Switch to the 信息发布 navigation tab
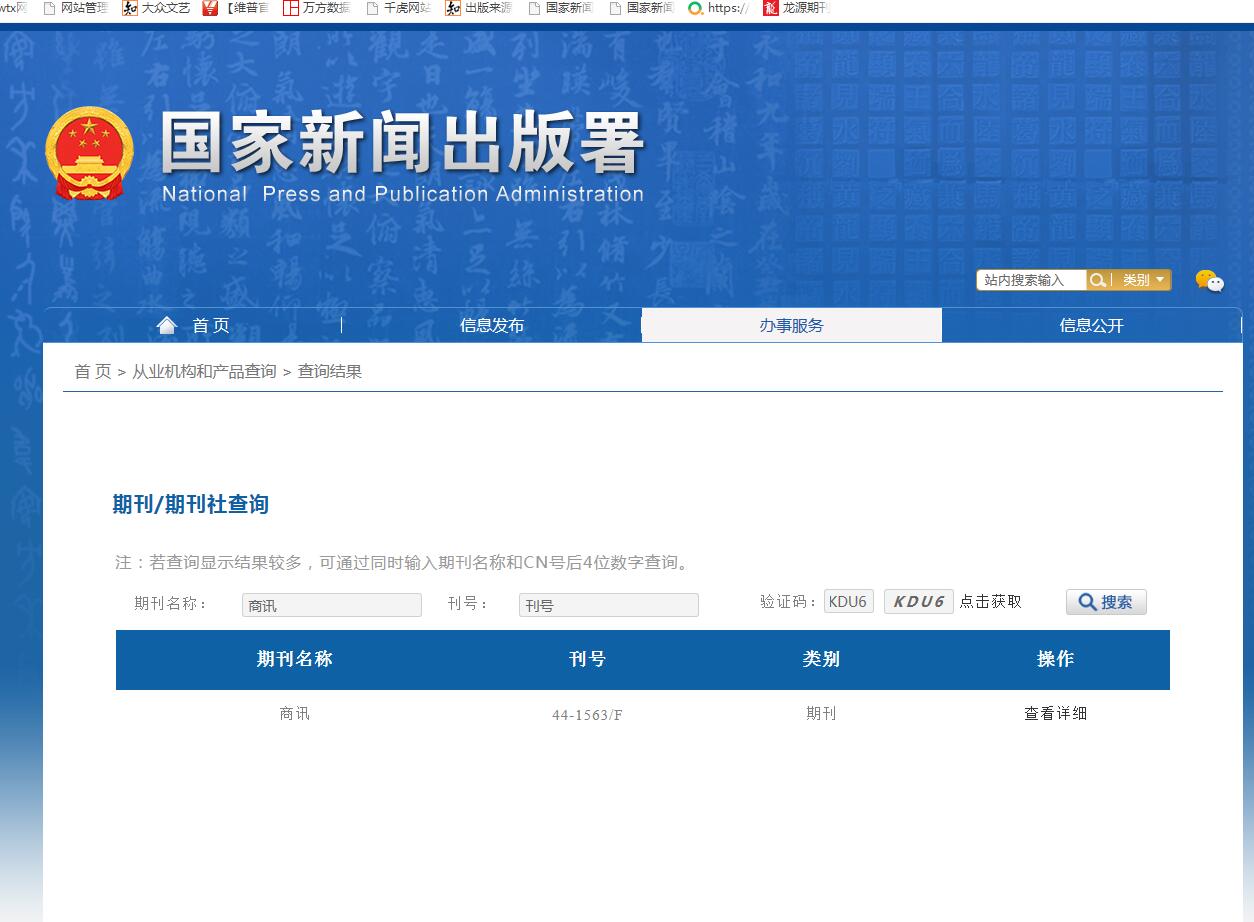Image resolution: width=1254 pixels, height=922 pixels. pyautogui.click(x=491, y=324)
